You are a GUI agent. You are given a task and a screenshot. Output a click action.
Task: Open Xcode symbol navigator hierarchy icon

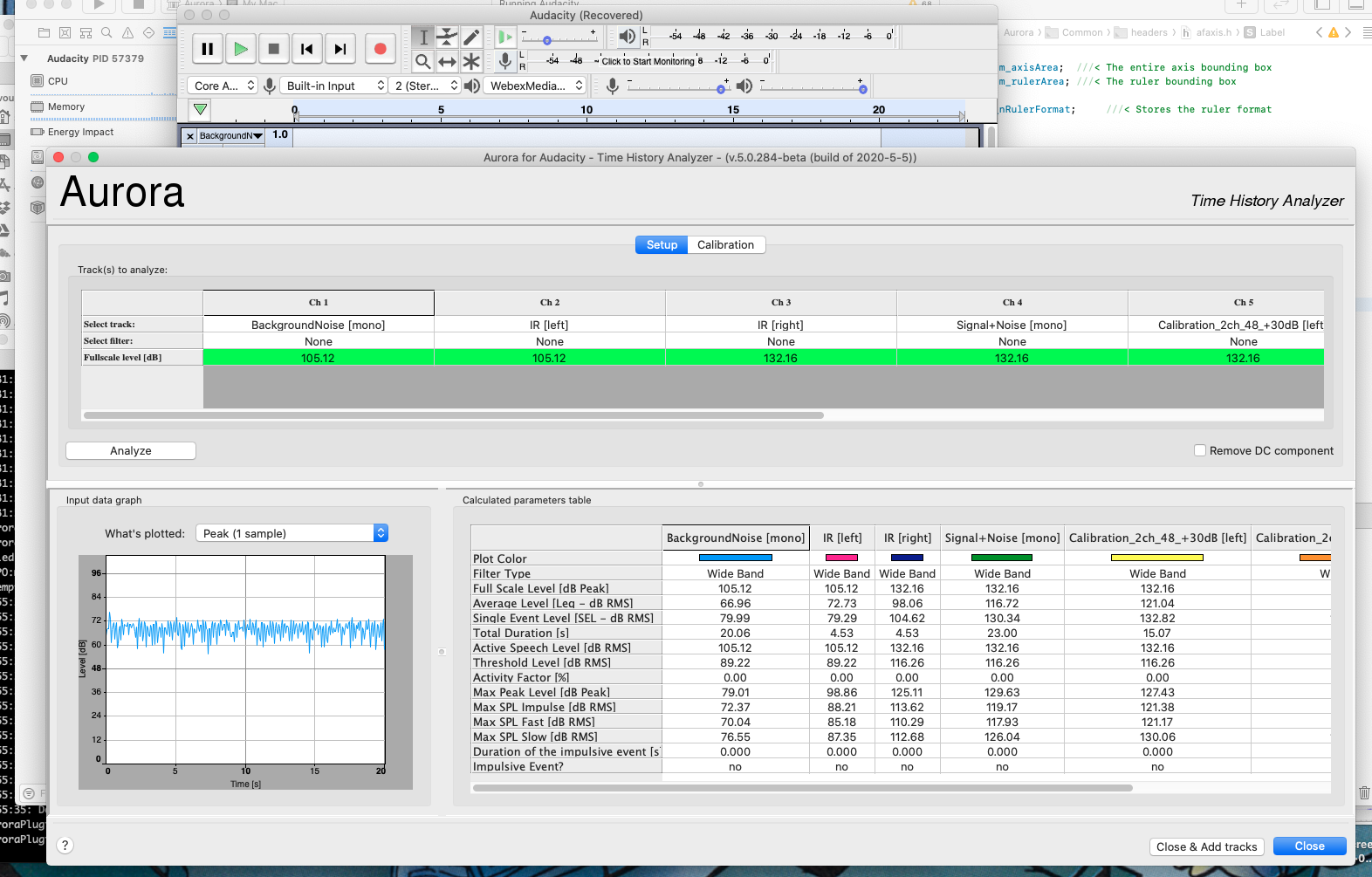pyautogui.click(x=86, y=33)
